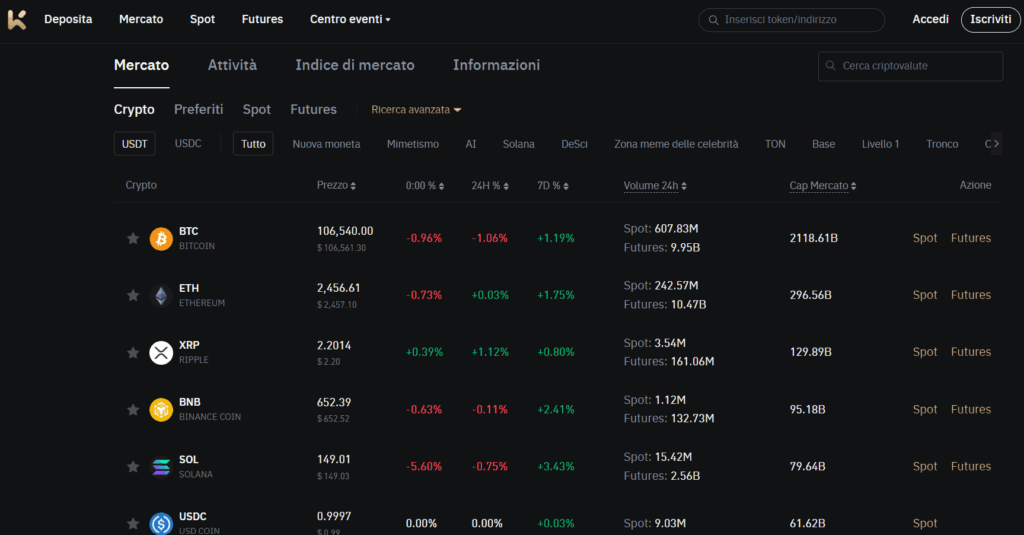Select the Tutto category filter
The height and width of the screenshot is (535, 1024).
point(253,144)
